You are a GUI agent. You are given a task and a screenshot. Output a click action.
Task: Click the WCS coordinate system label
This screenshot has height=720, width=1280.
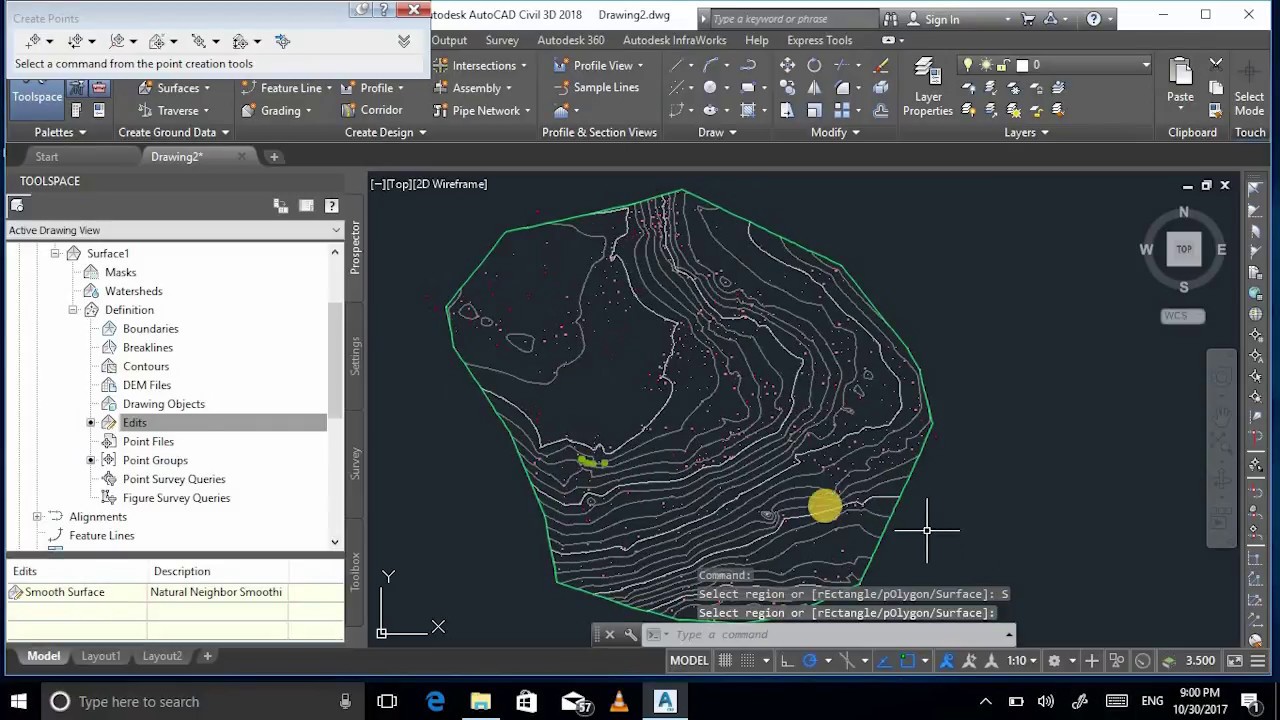coord(1183,316)
